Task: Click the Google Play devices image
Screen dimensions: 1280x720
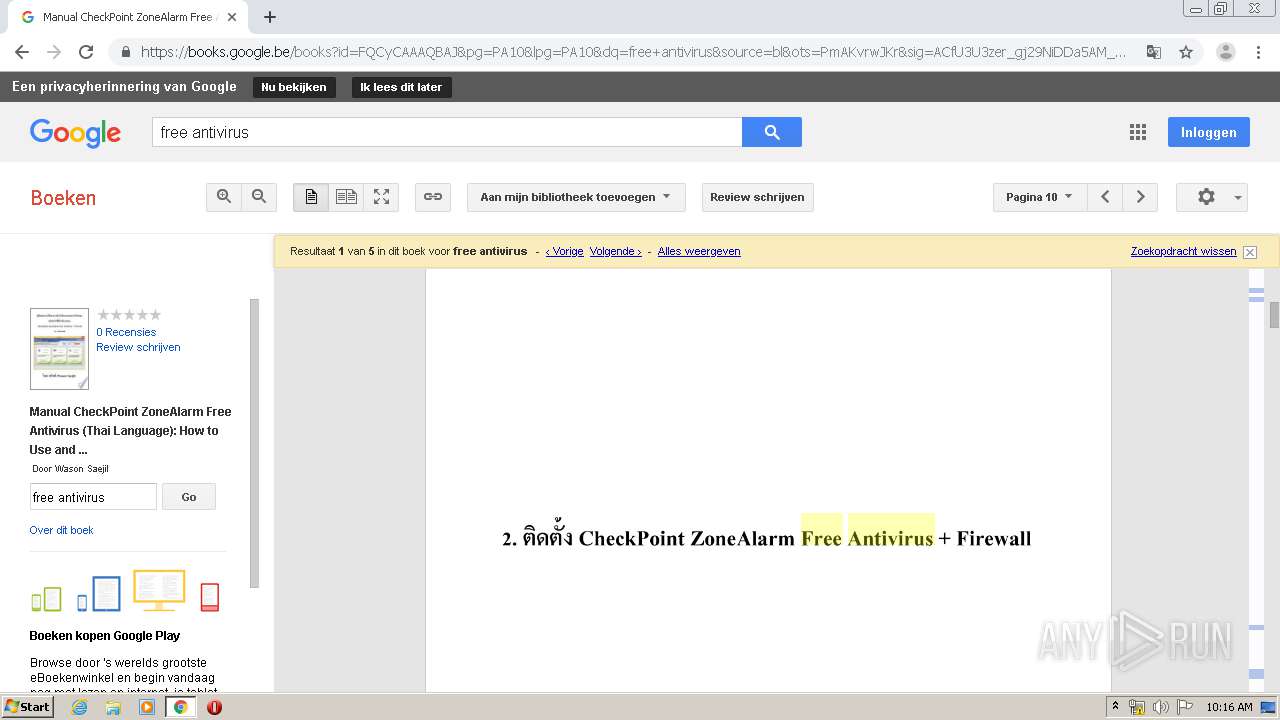Action: [125, 591]
